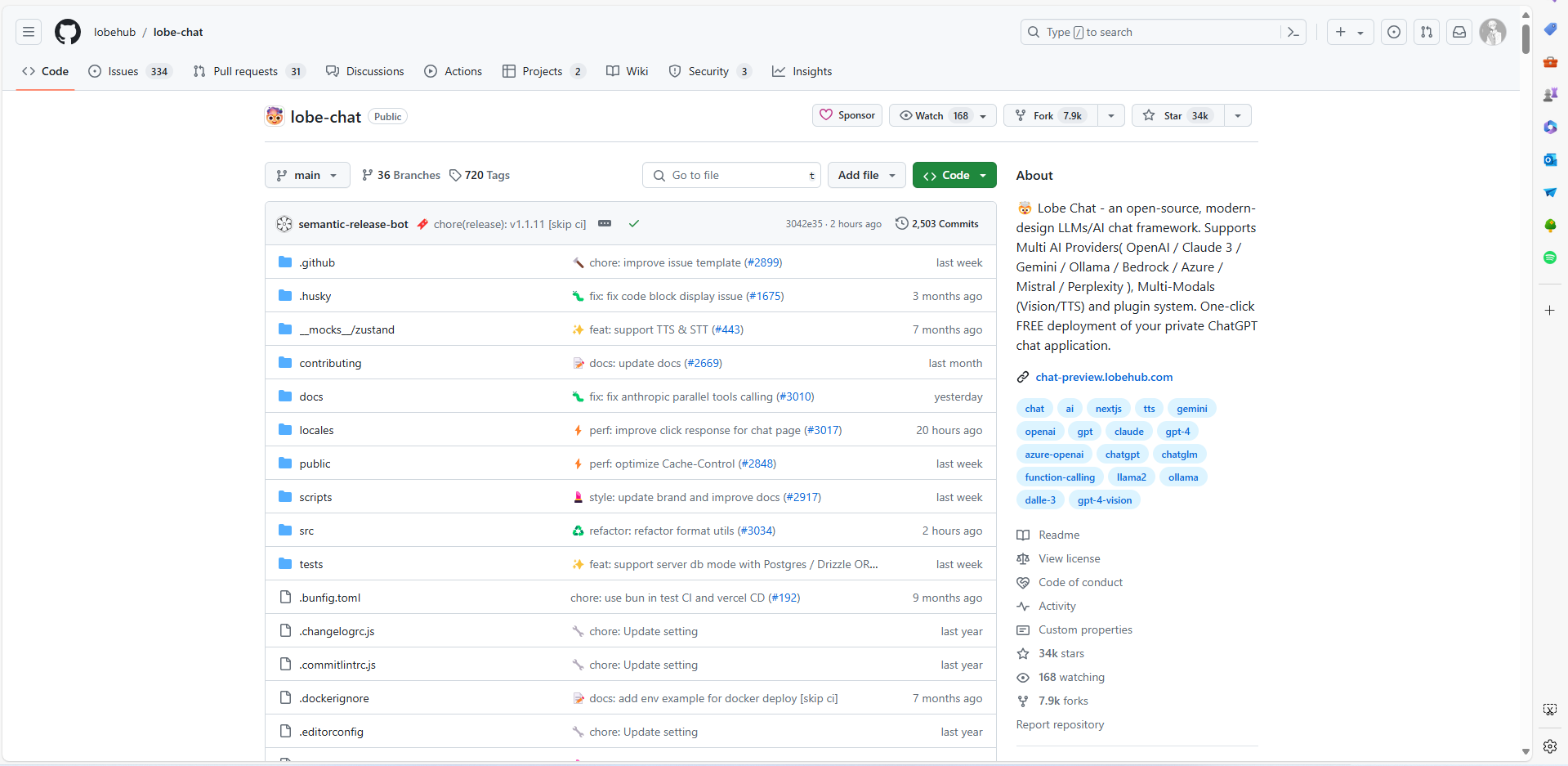Screen dimensions: 1568x766
Task: Click the gpt-4-vision topic tag
Action: [x=1104, y=500]
